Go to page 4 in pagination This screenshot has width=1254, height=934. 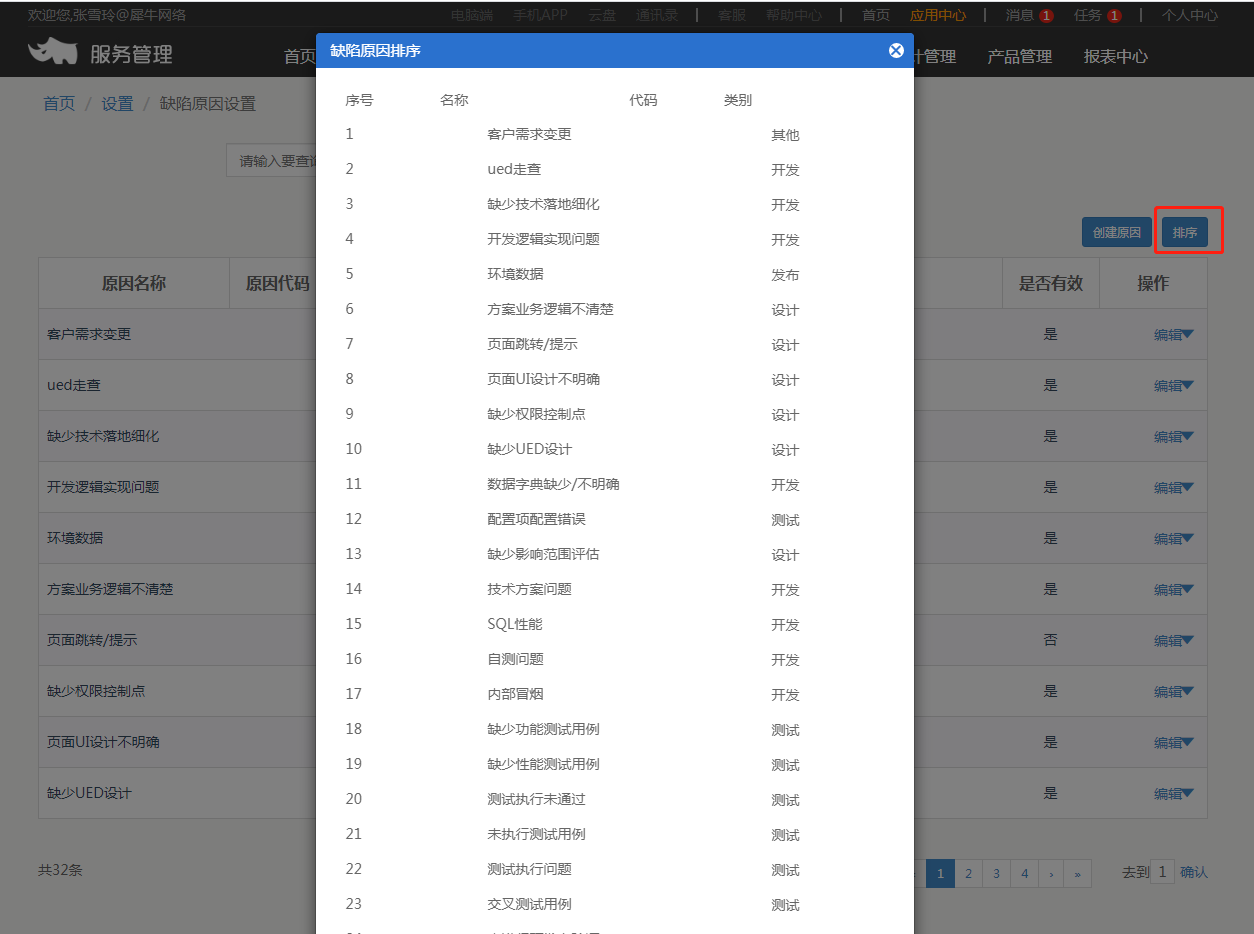tap(1024, 873)
